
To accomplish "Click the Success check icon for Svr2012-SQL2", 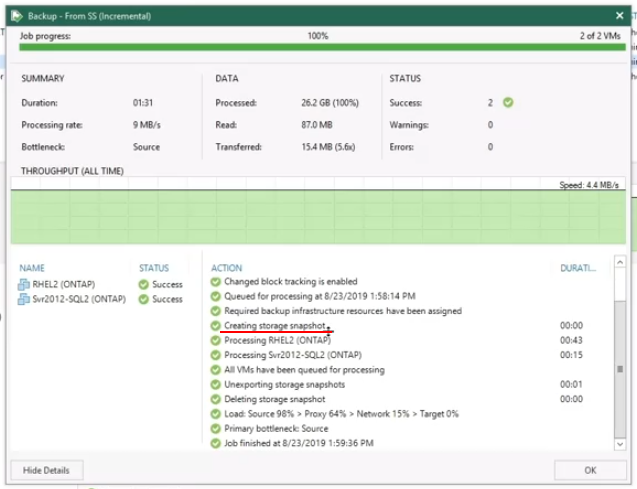I will 143,299.
